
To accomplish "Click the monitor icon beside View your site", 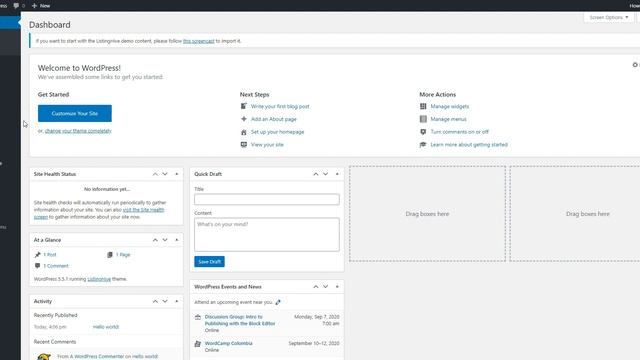I will (x=244, y=144).
